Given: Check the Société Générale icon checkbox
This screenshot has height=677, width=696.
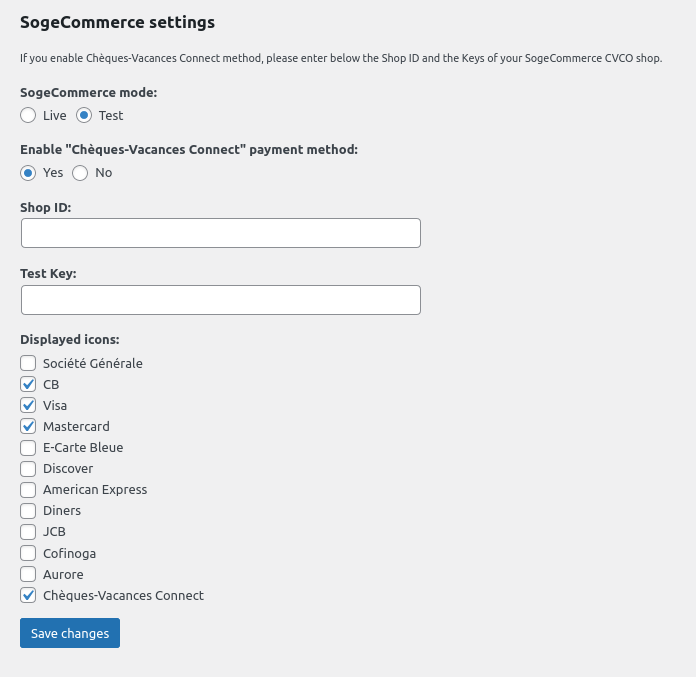Looking at the screenshot, I should (28, 363).
